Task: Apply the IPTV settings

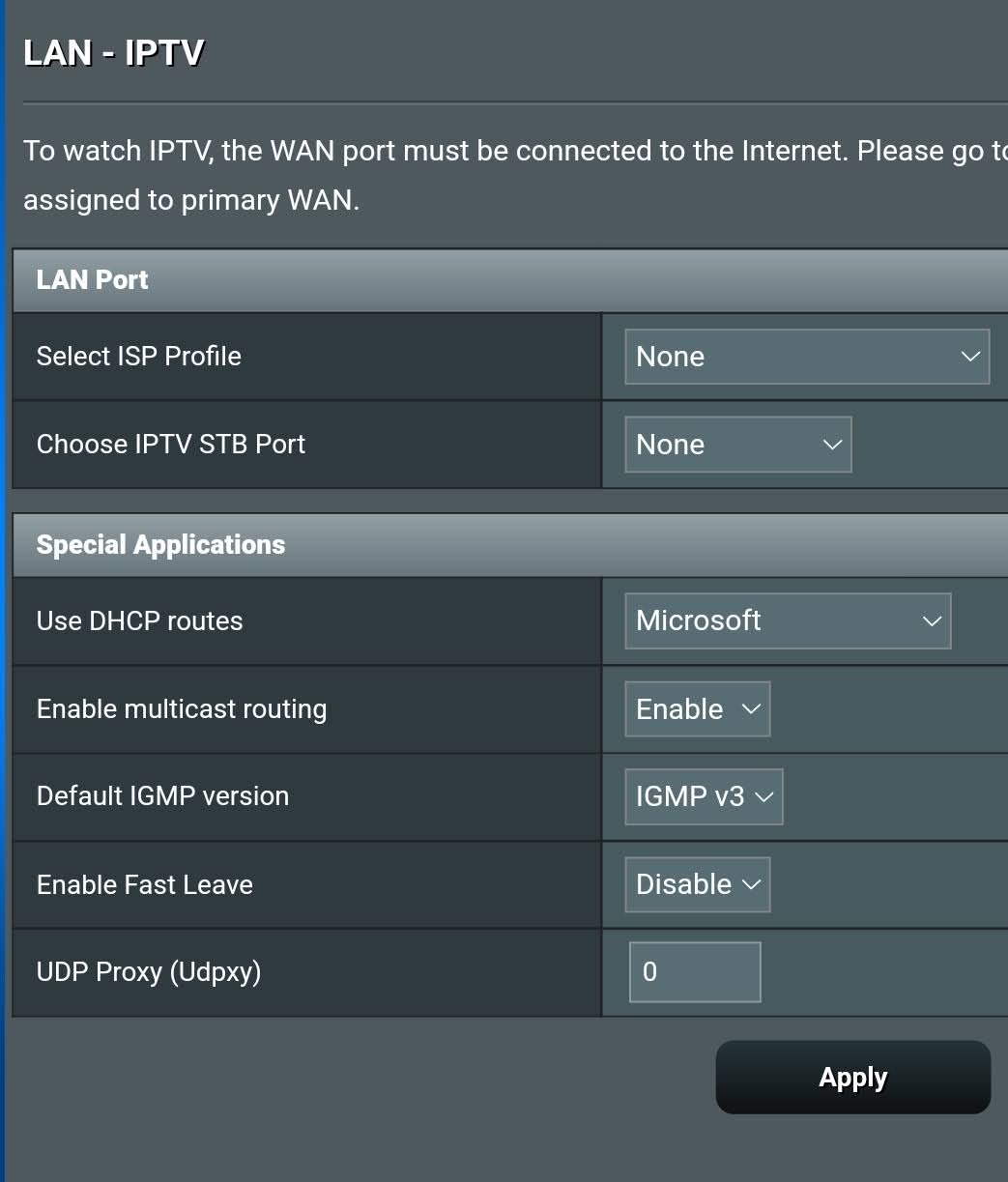Action: click(853, 1078)
